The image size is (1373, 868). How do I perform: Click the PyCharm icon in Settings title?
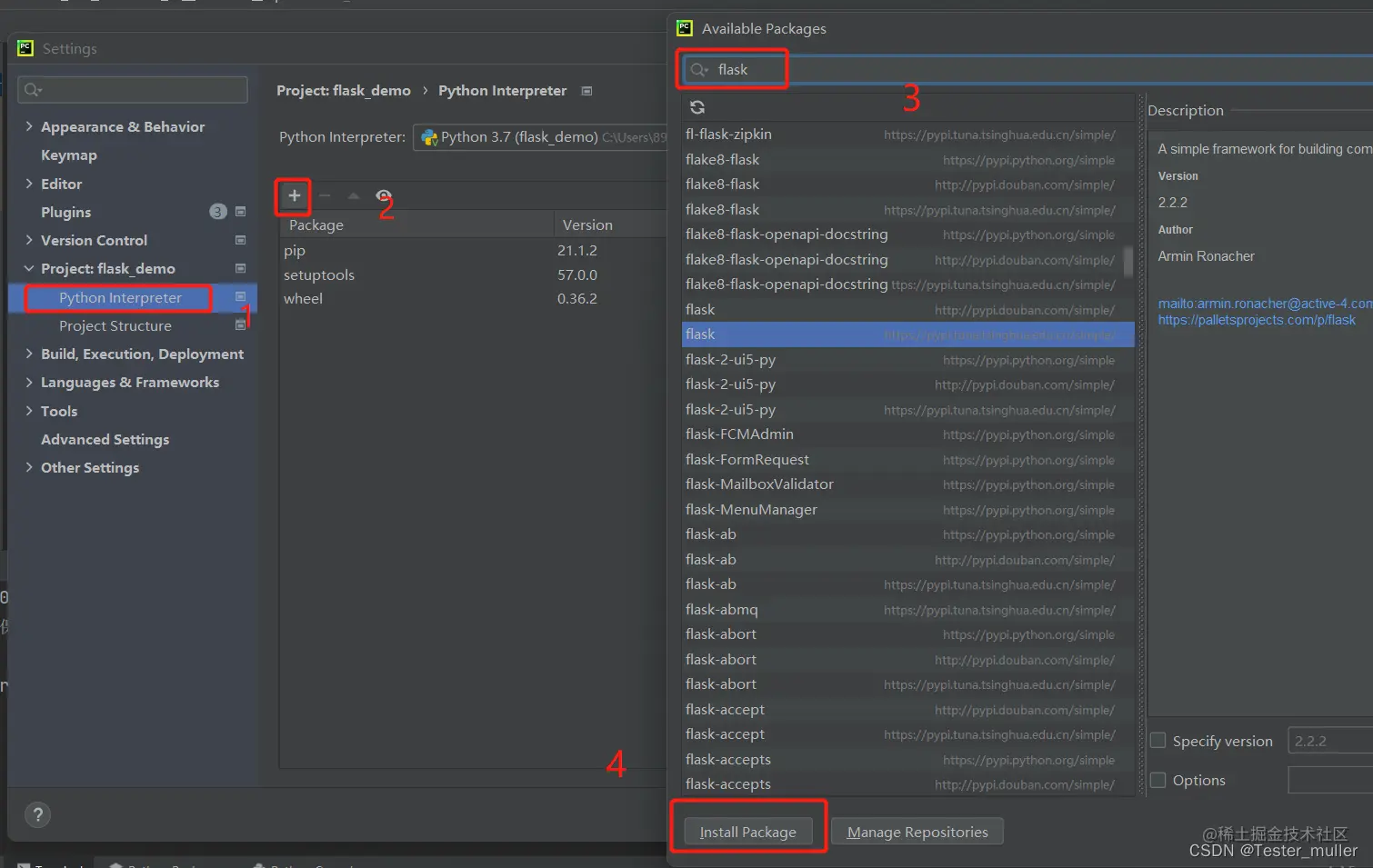25,48
